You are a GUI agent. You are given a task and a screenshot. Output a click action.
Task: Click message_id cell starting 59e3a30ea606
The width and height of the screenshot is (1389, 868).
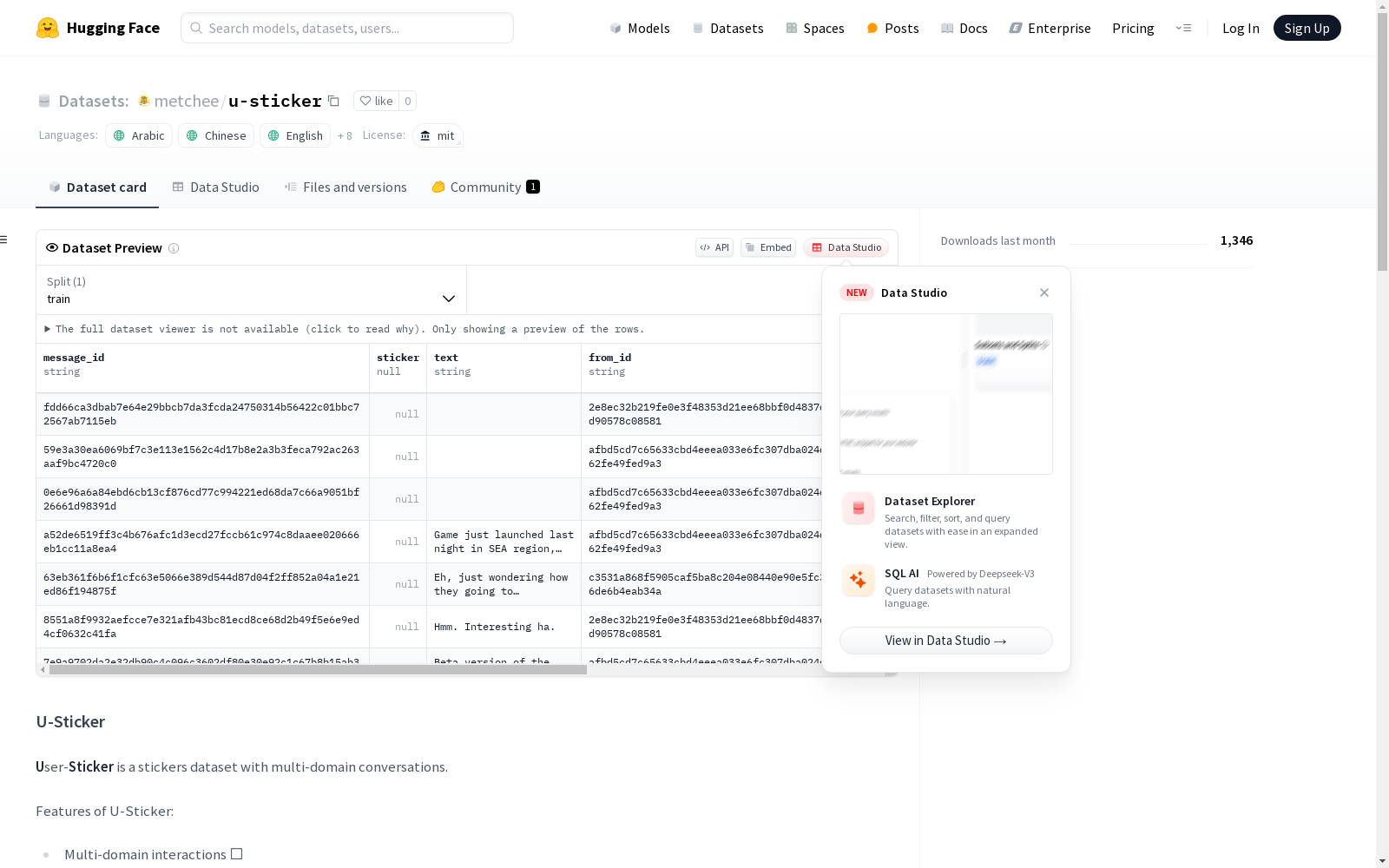202,457
